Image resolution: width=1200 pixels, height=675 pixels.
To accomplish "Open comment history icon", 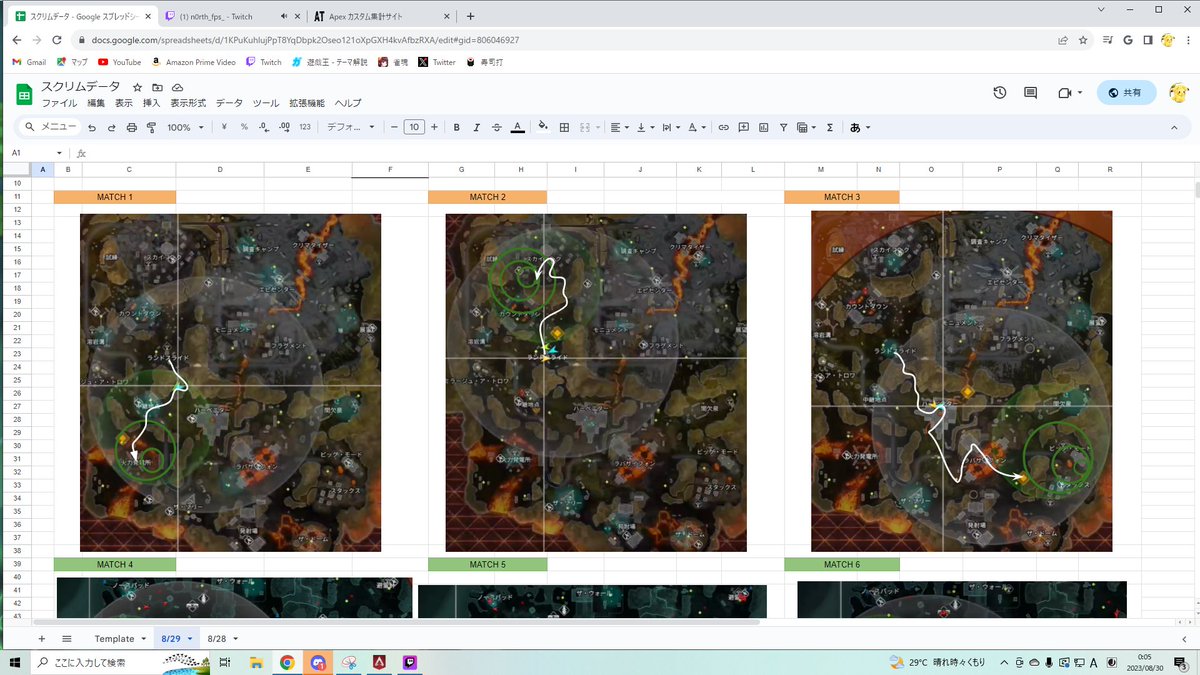I will click(1030, 92).
